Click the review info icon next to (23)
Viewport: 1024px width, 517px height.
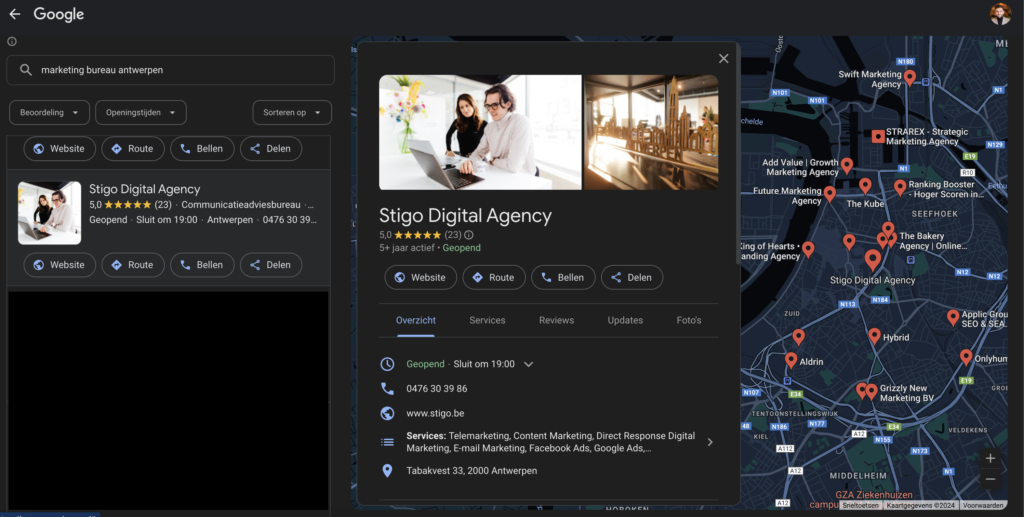pos(469,235)
